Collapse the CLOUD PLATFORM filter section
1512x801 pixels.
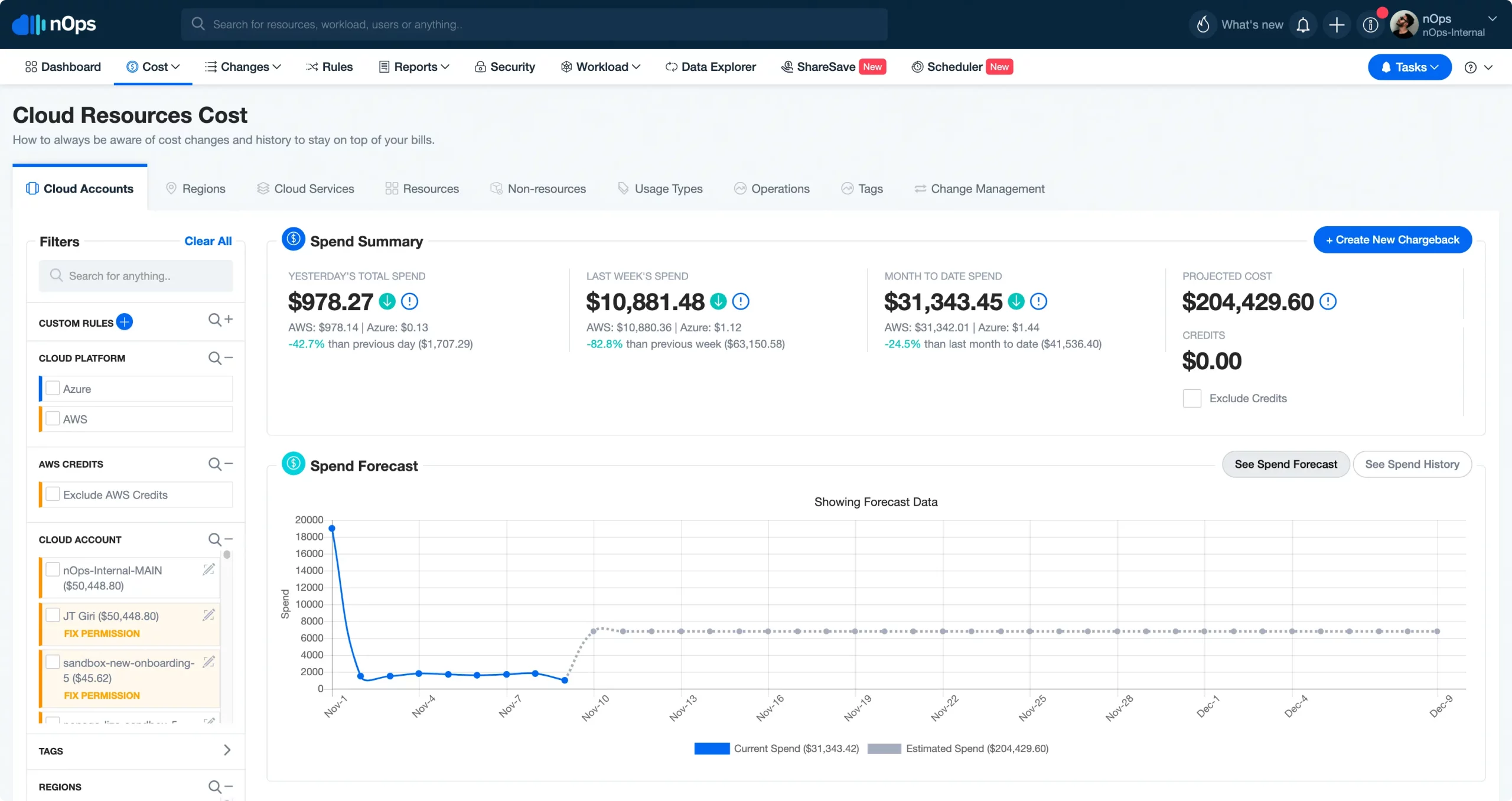[x=229, y=358]
